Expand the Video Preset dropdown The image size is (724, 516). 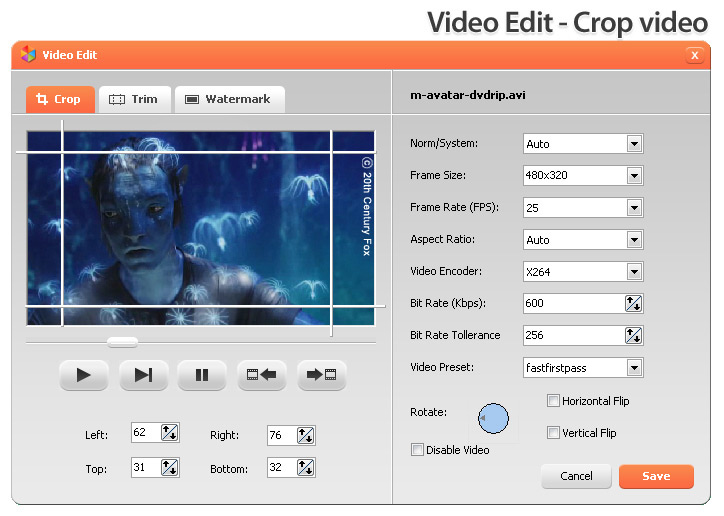(x=634, y=368)
